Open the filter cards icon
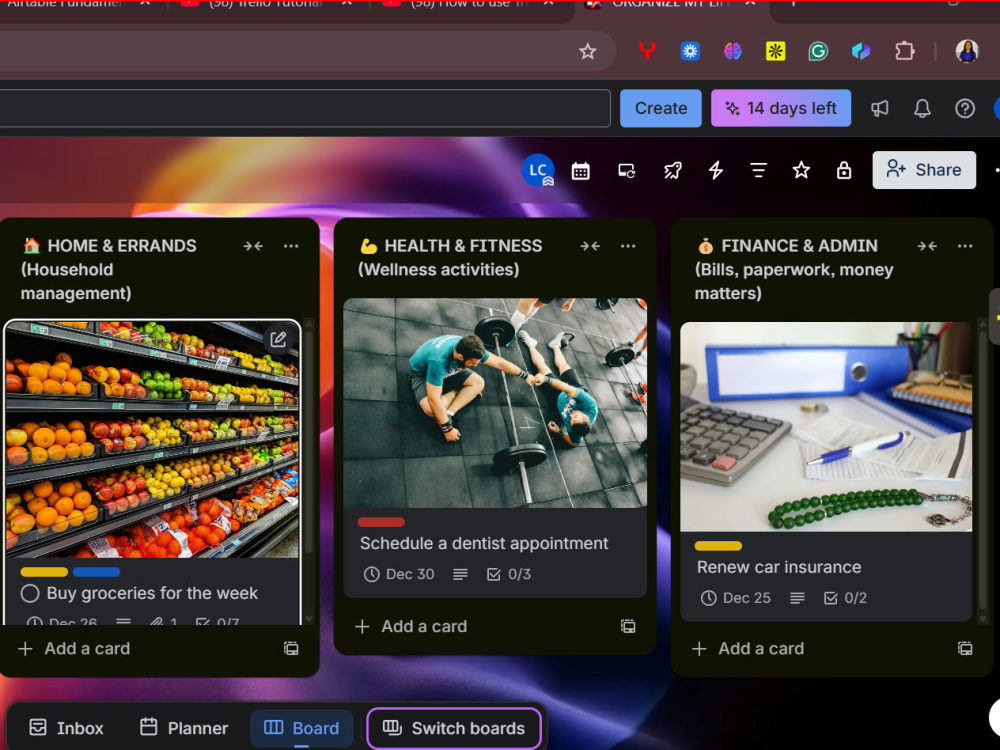The width and height of the screenshot is (1000, 750). (758, 170)
